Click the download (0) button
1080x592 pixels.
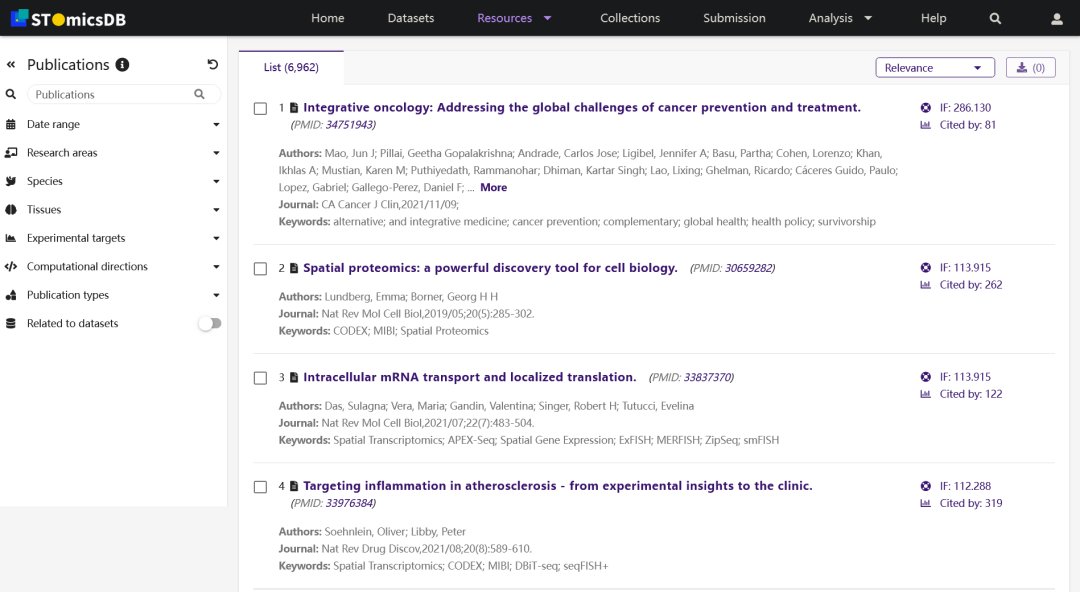point(1030,68)
